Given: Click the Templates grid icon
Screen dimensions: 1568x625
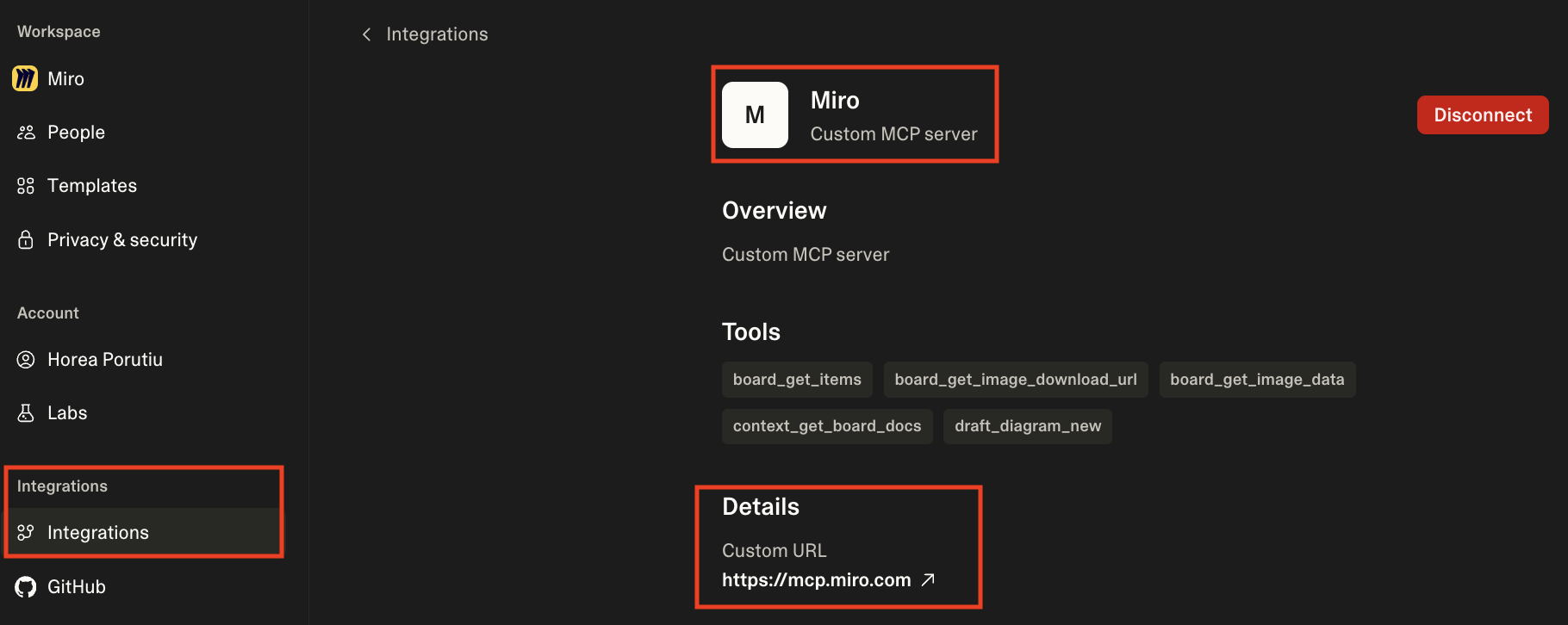Looking at the screenshot, I should coord(26,186).
